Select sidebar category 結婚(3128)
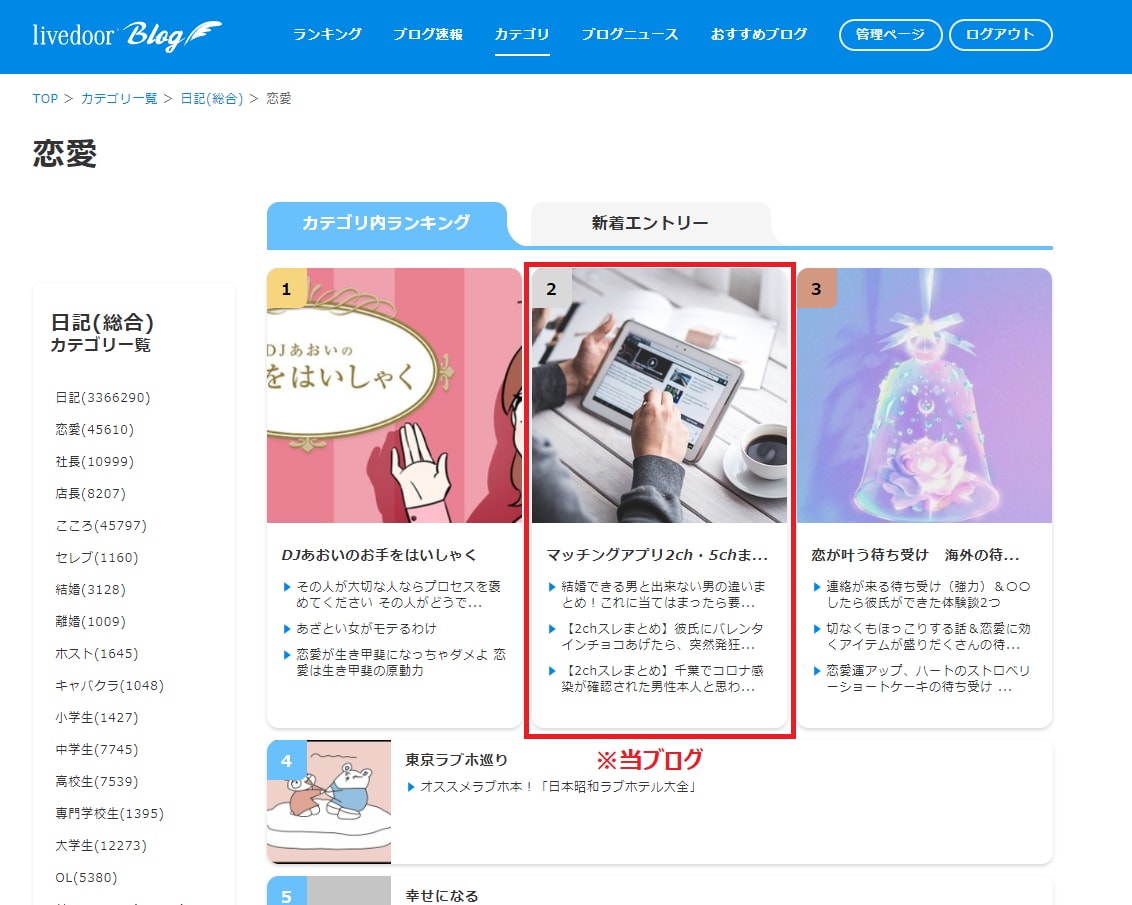The height and width of the screenshot is (905, 1132). click(x=90, y=590)
